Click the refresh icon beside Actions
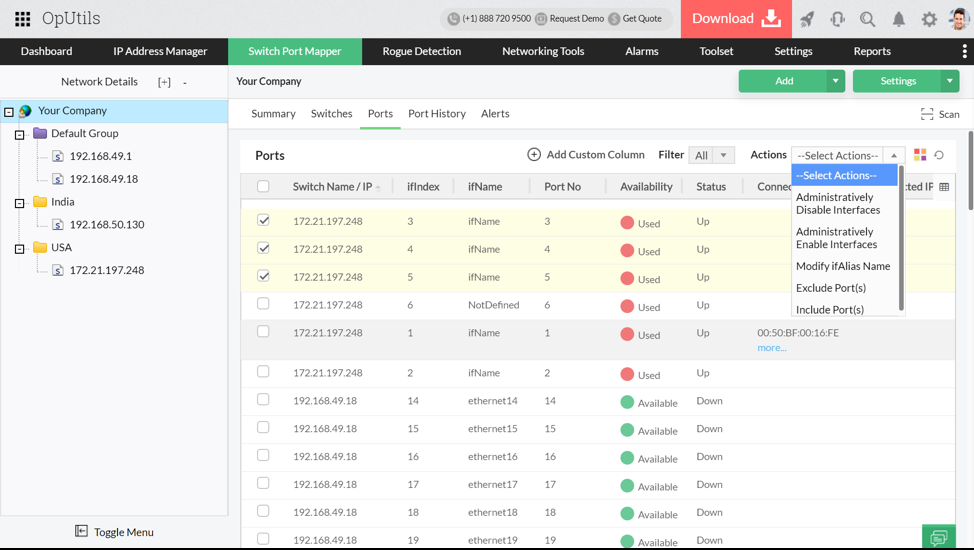This screenshot has width=974, height=550. tap(939, 155)
